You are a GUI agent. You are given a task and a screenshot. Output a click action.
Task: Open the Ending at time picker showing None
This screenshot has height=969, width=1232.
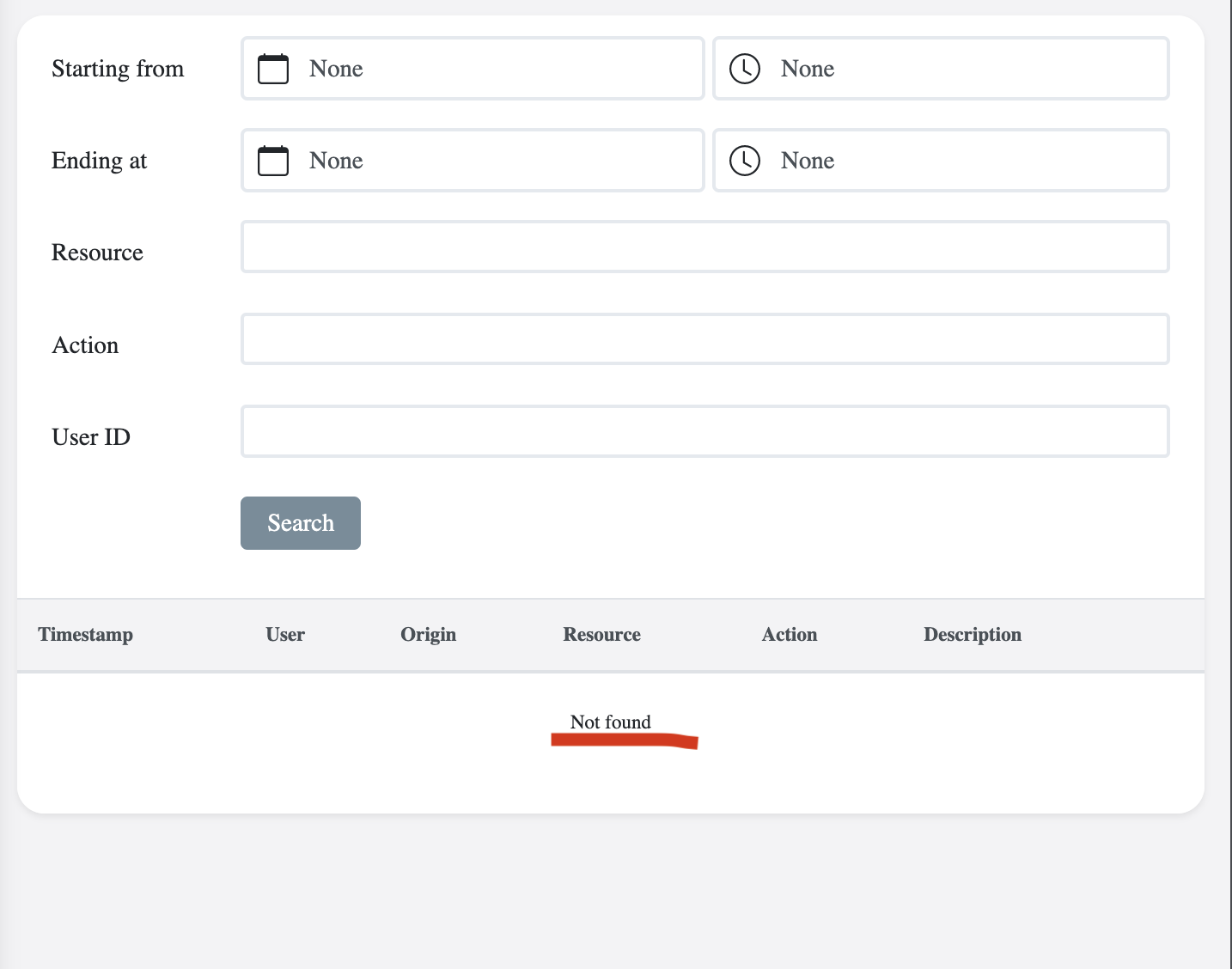(941, 160)
